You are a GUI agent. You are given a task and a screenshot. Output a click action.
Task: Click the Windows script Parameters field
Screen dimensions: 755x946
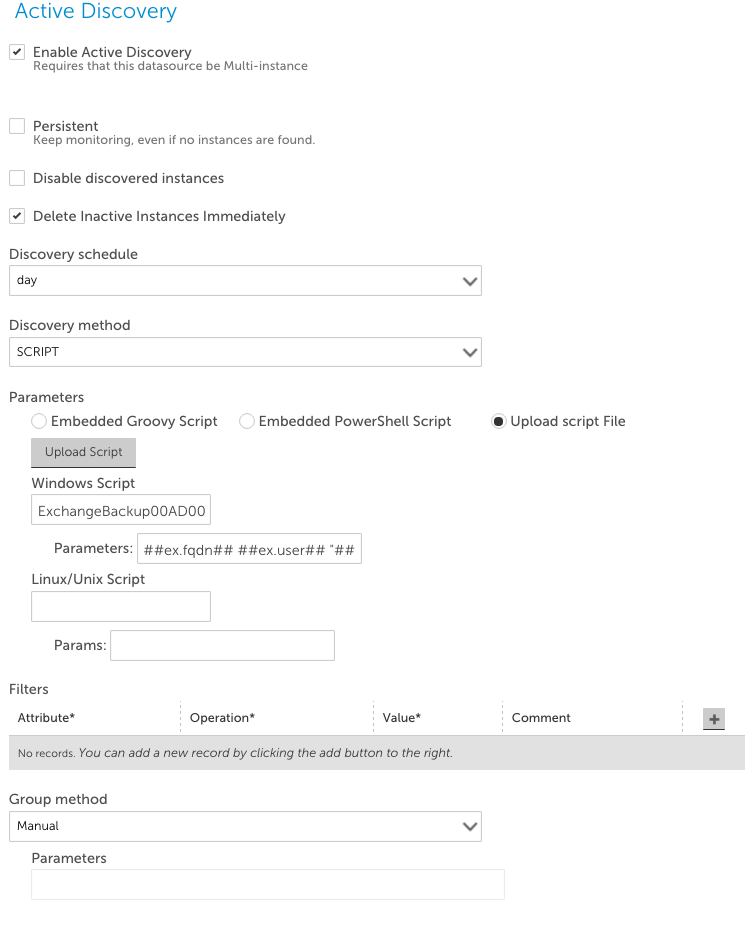(x=249, y=549)
